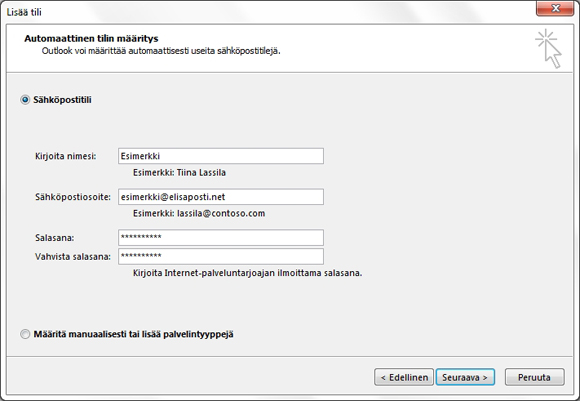Screen dimensions: 580x401
Task: Click the hint text Esimerkki: Tiina Lassila
Action: (x=179, y=173)
